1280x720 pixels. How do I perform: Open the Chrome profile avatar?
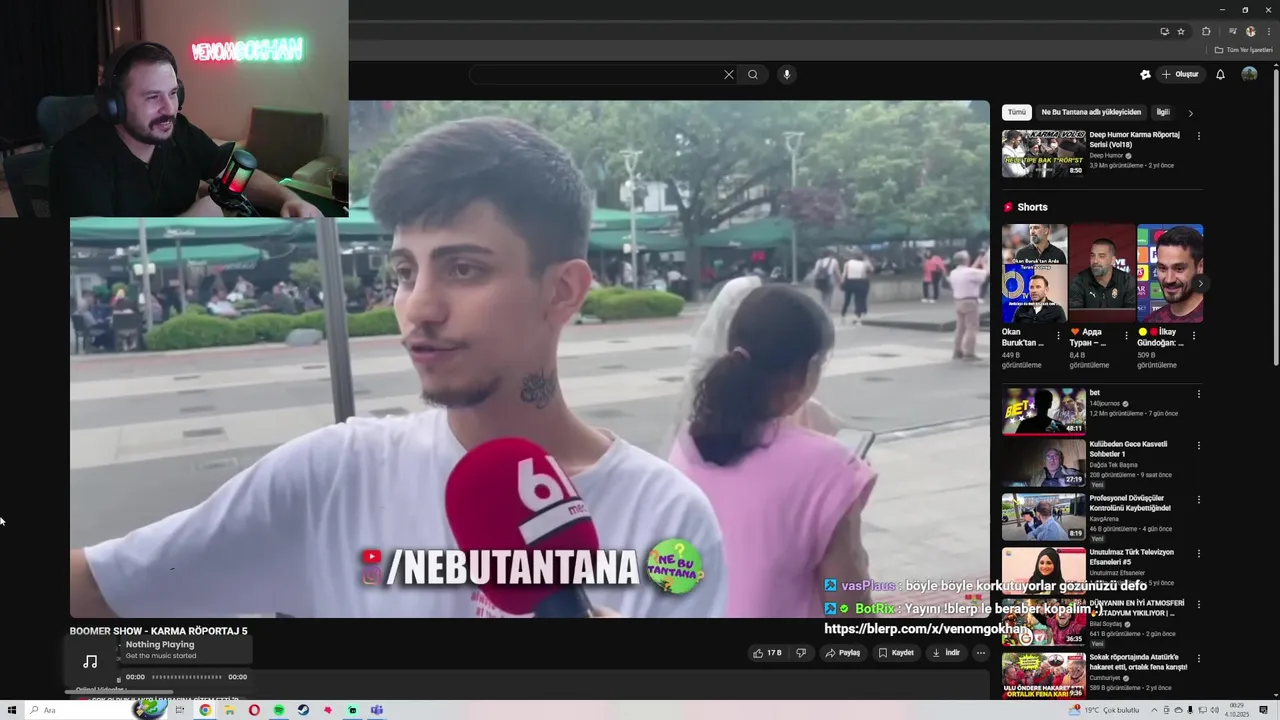[1250, 31]
